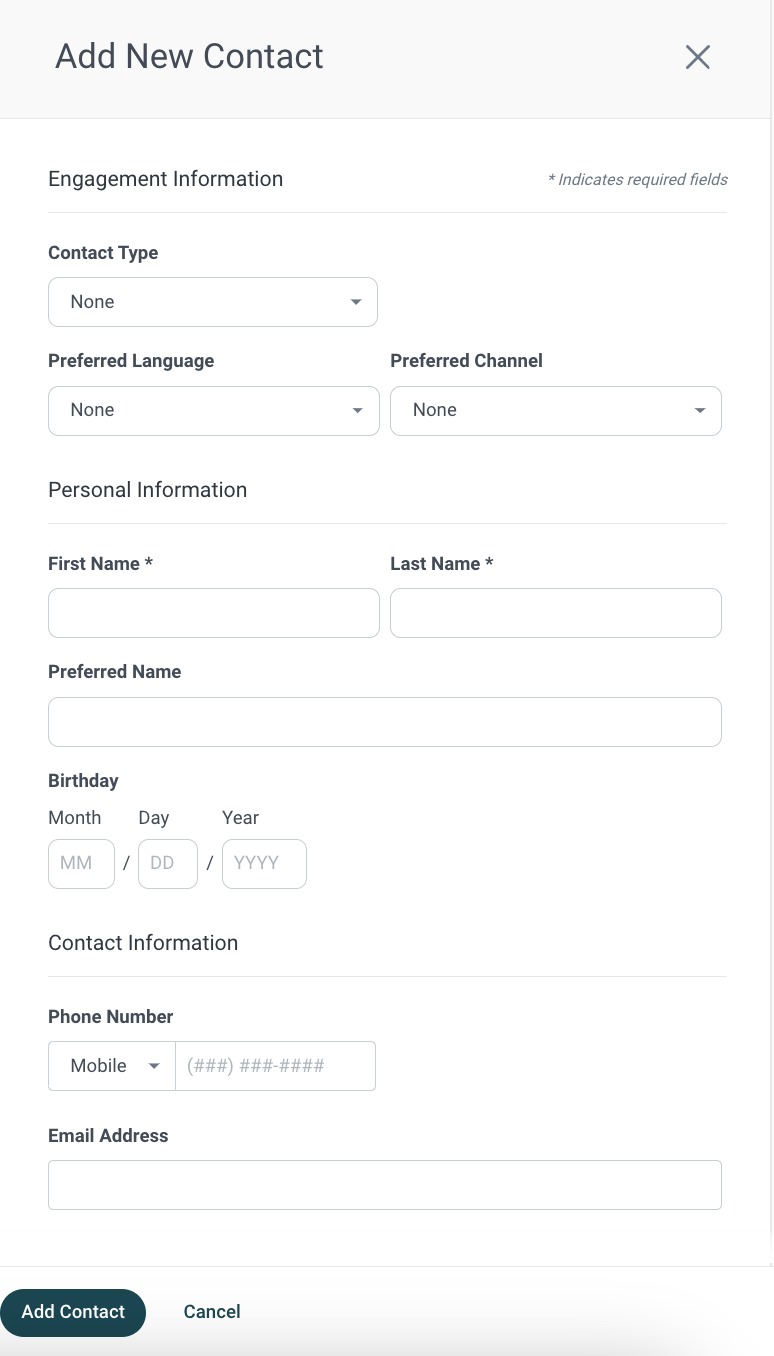
Task: Click the birthday Year YYYY field
Action: (264, 863)
